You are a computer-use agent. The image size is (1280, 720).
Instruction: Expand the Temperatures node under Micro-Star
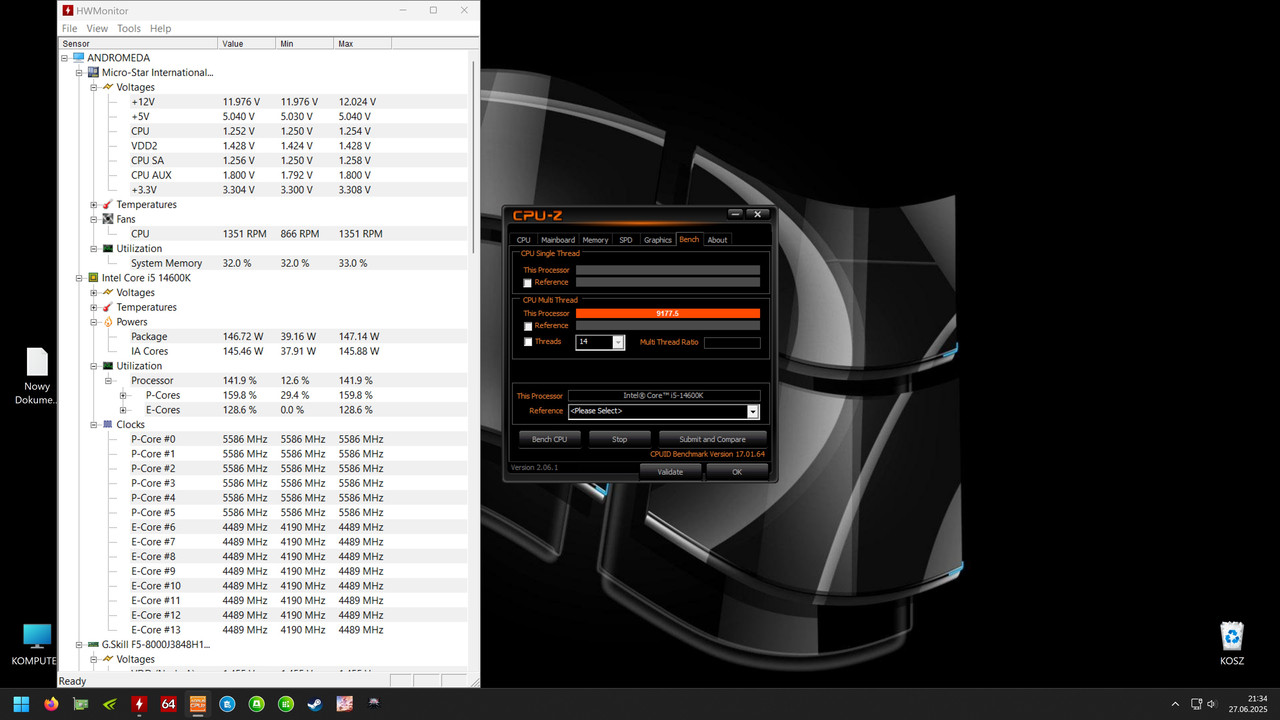tap(94, 205)
